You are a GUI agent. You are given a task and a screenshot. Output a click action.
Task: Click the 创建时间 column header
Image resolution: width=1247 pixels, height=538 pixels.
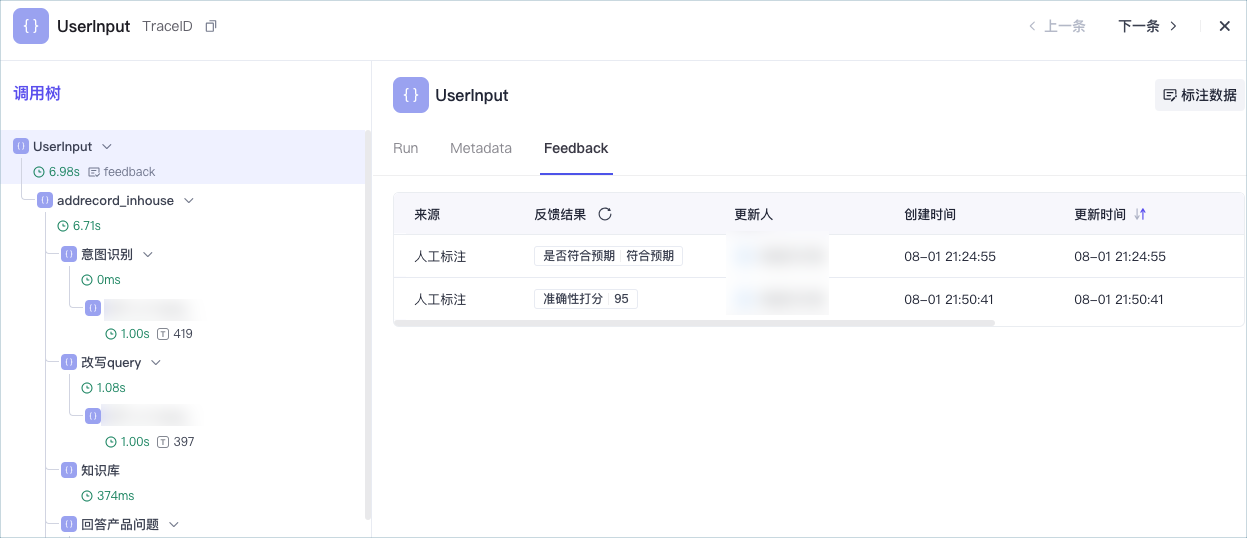point(930,214)
